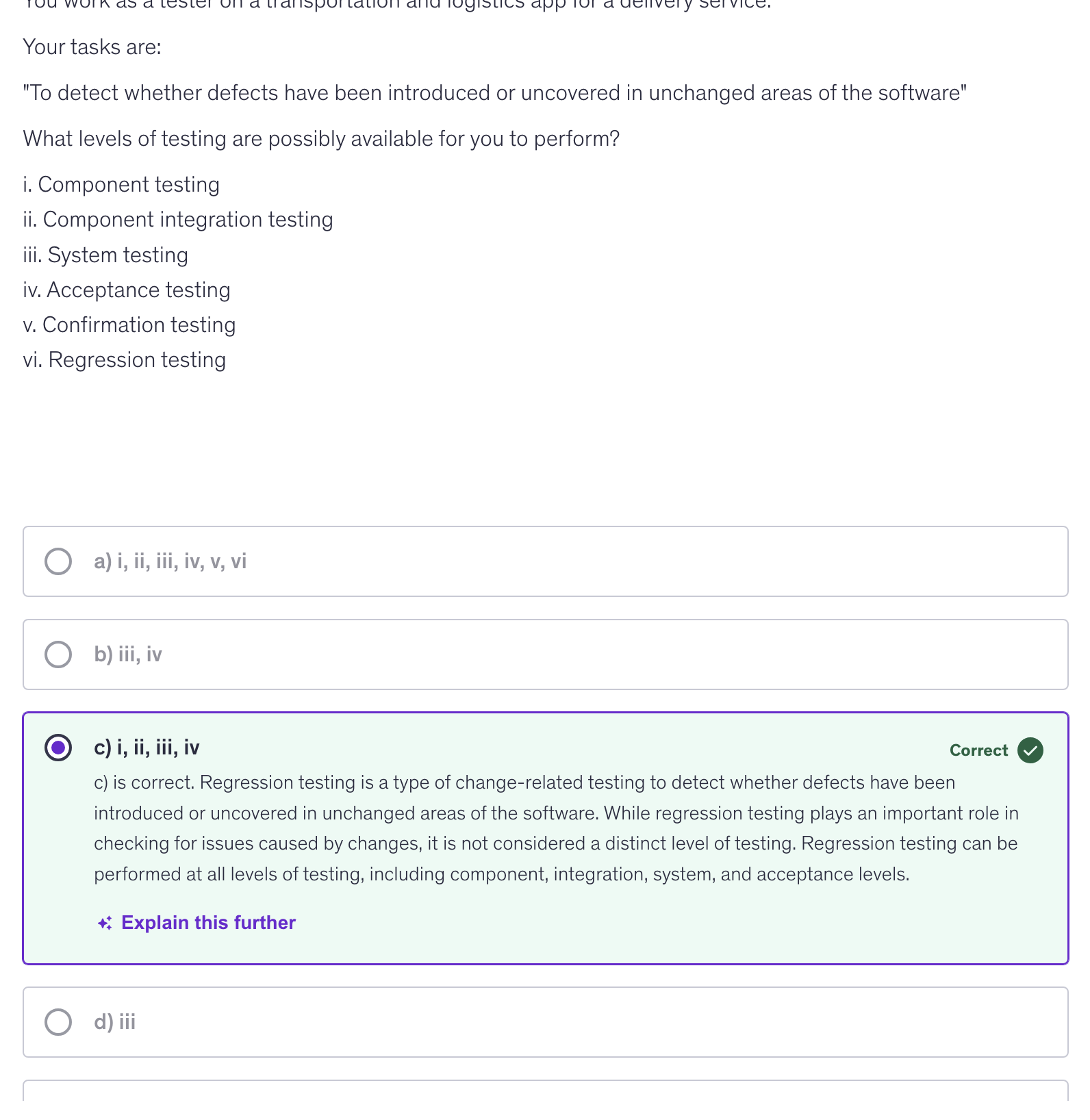Click list item "i. Component testing"
Screen dimensions: 1090x1120
point(121,185)
